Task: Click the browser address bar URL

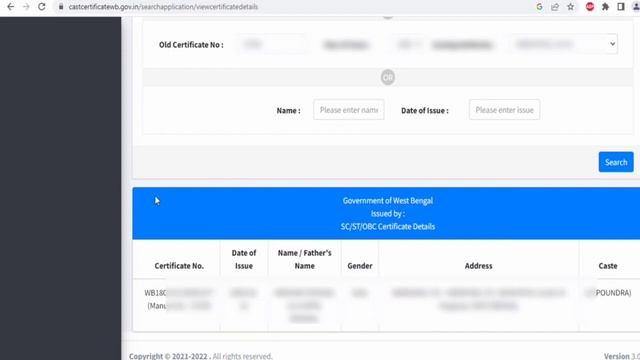Action: [x=163, y=7]
